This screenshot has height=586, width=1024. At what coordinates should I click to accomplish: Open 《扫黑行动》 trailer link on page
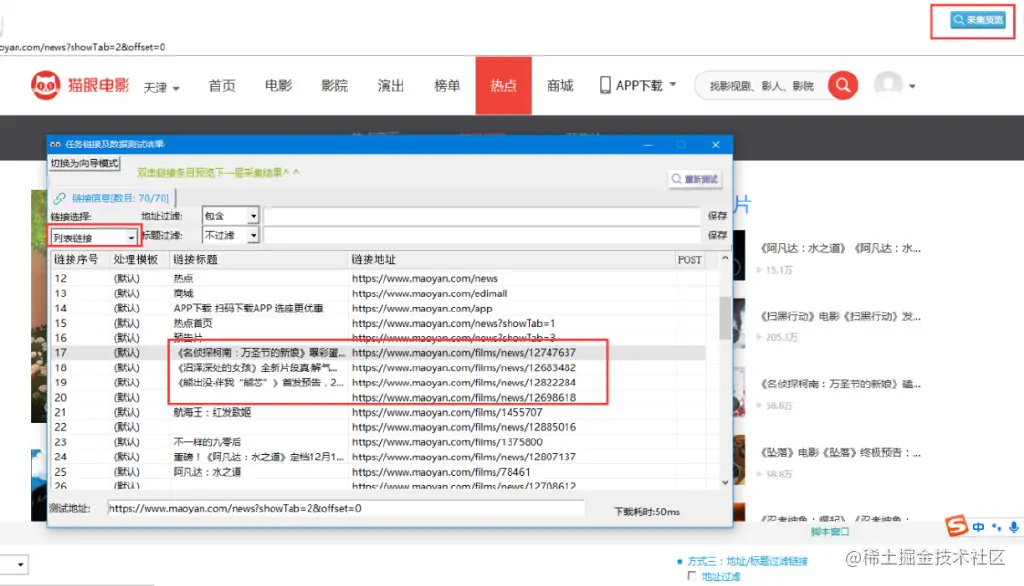tap(840, 316)
